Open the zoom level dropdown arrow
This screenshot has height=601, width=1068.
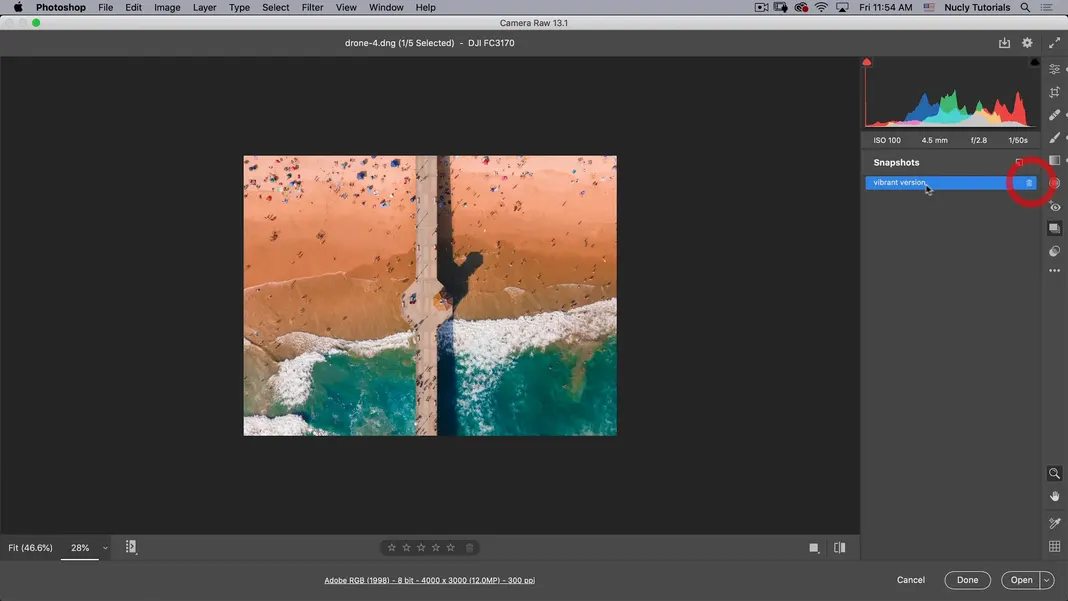pyautogui.click(x=105, y=548)
